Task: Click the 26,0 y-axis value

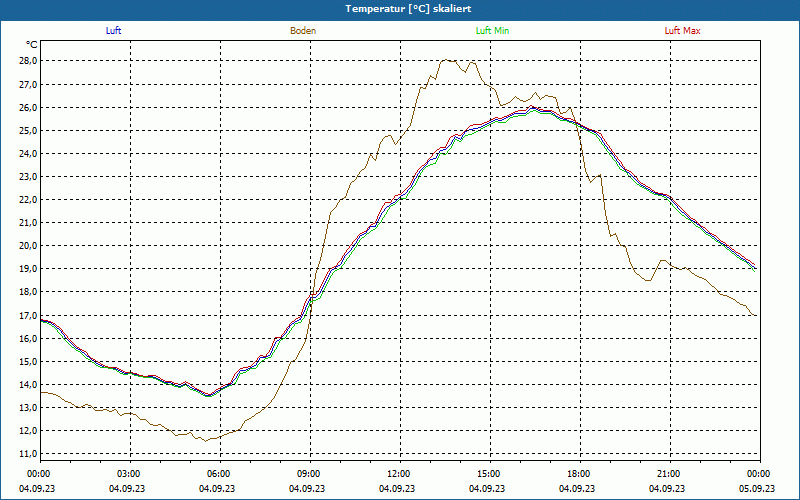Action: click(x=29, y=107)
